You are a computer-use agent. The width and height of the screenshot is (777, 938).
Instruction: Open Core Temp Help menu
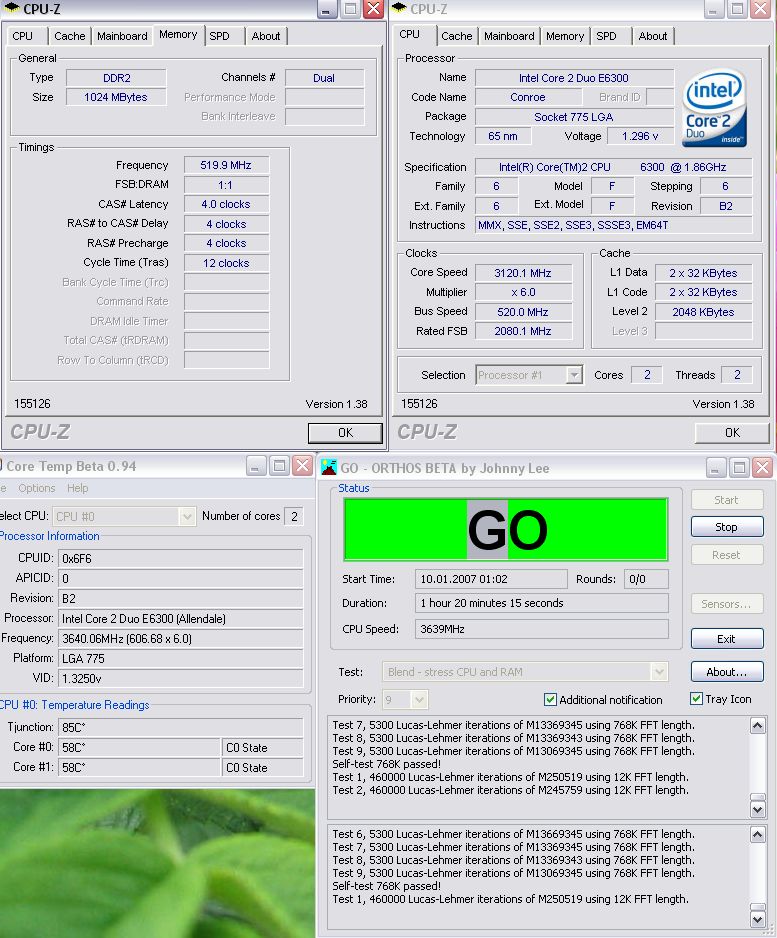78,488
